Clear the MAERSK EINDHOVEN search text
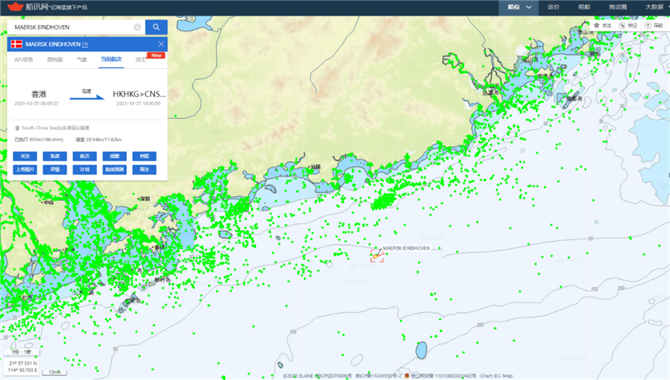 coord(137,27)
